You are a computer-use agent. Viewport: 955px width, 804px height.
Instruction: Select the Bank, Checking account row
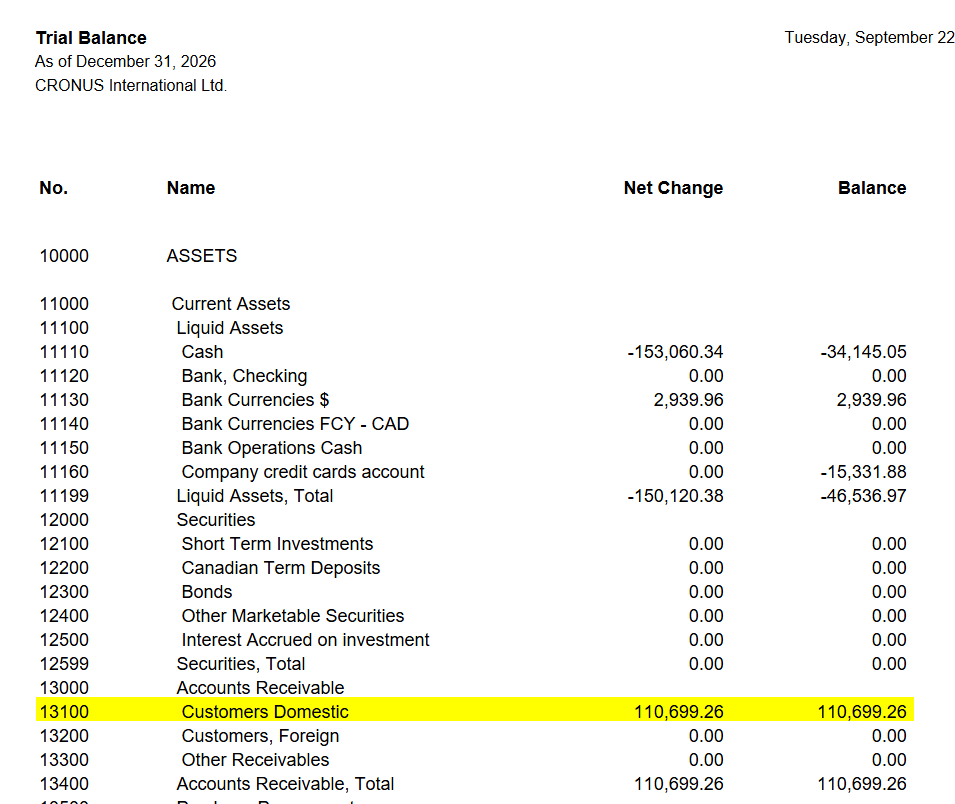[473, 376]
